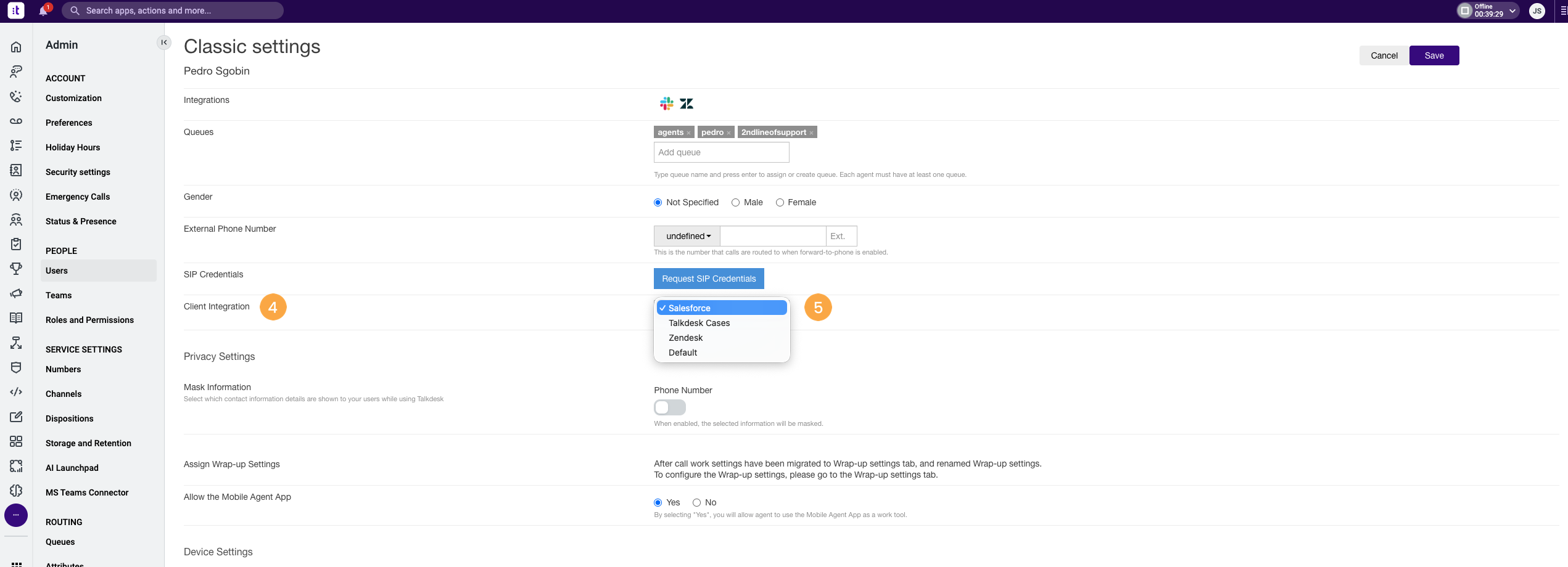Select Yes for Mobile Agent App
The image size is (1568, 567).
[x=658, y=503]
